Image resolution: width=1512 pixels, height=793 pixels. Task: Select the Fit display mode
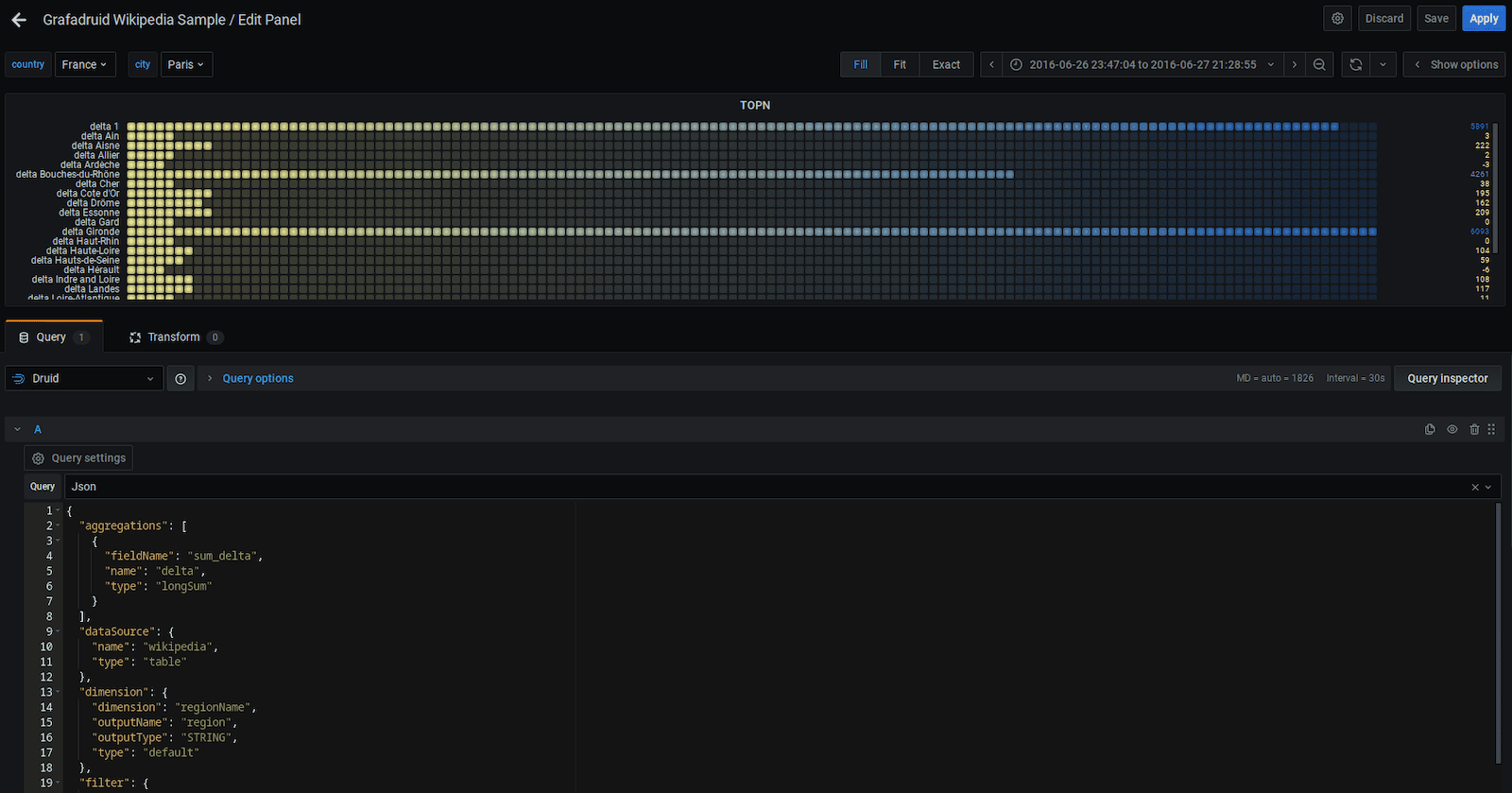(x=900, y=64)
